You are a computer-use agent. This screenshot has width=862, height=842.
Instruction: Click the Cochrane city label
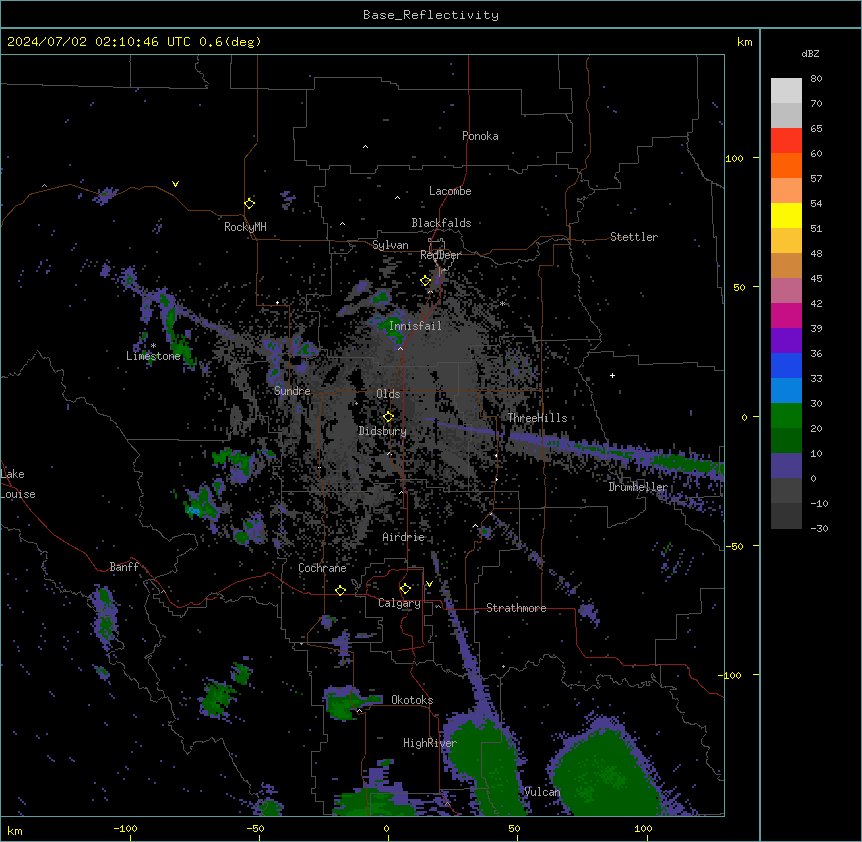(x=322, y=568)
